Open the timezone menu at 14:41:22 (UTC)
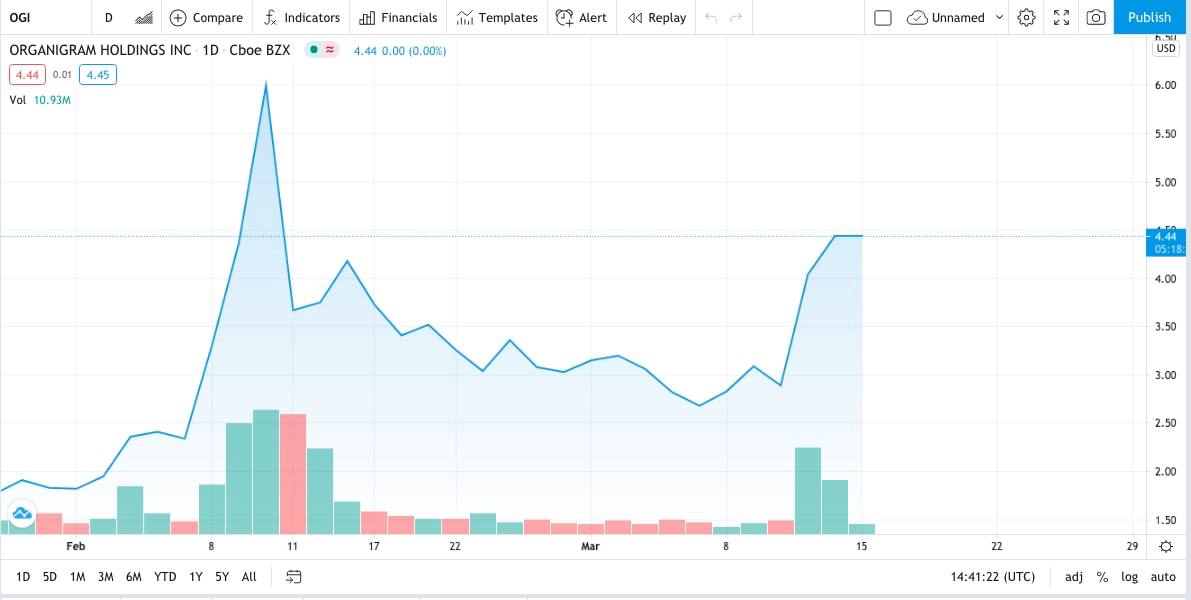 [x=993, y=576]
